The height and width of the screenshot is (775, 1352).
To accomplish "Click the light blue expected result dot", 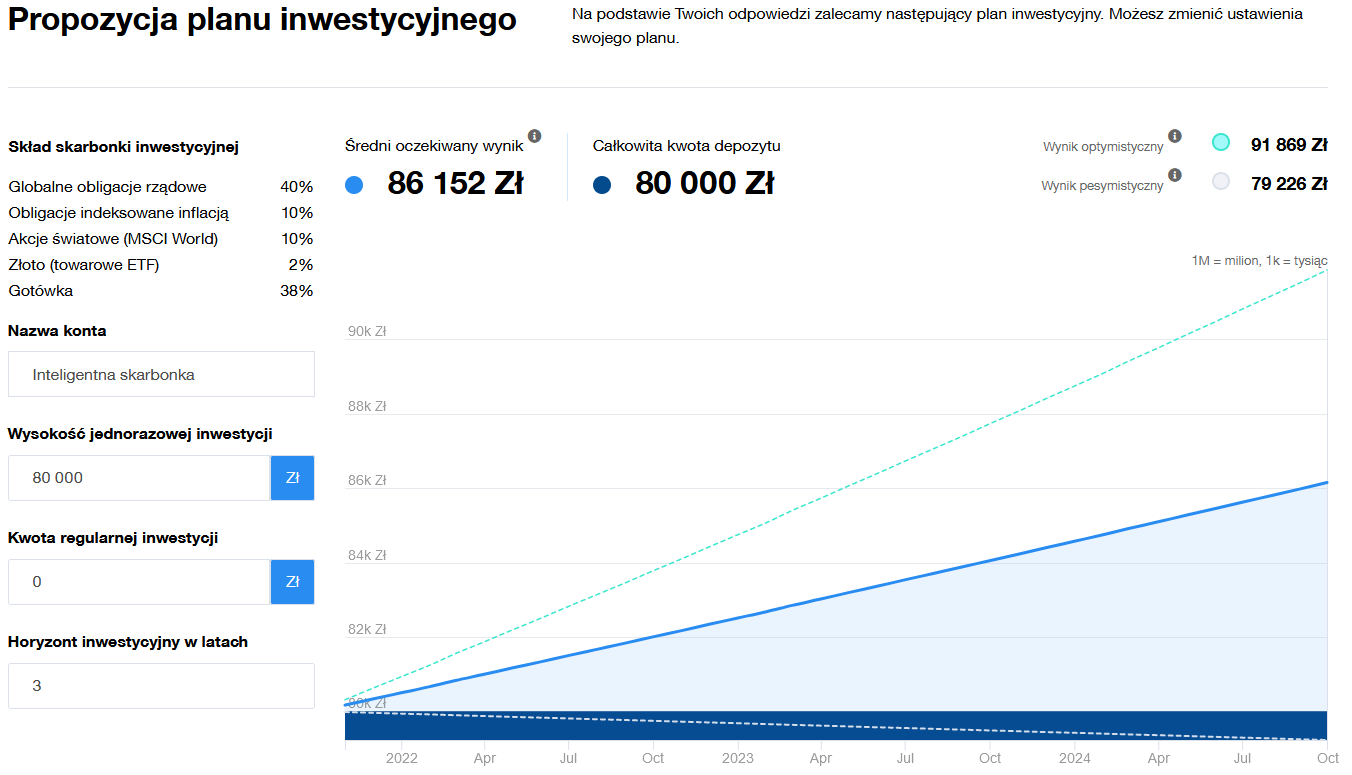I will (354, 185).
